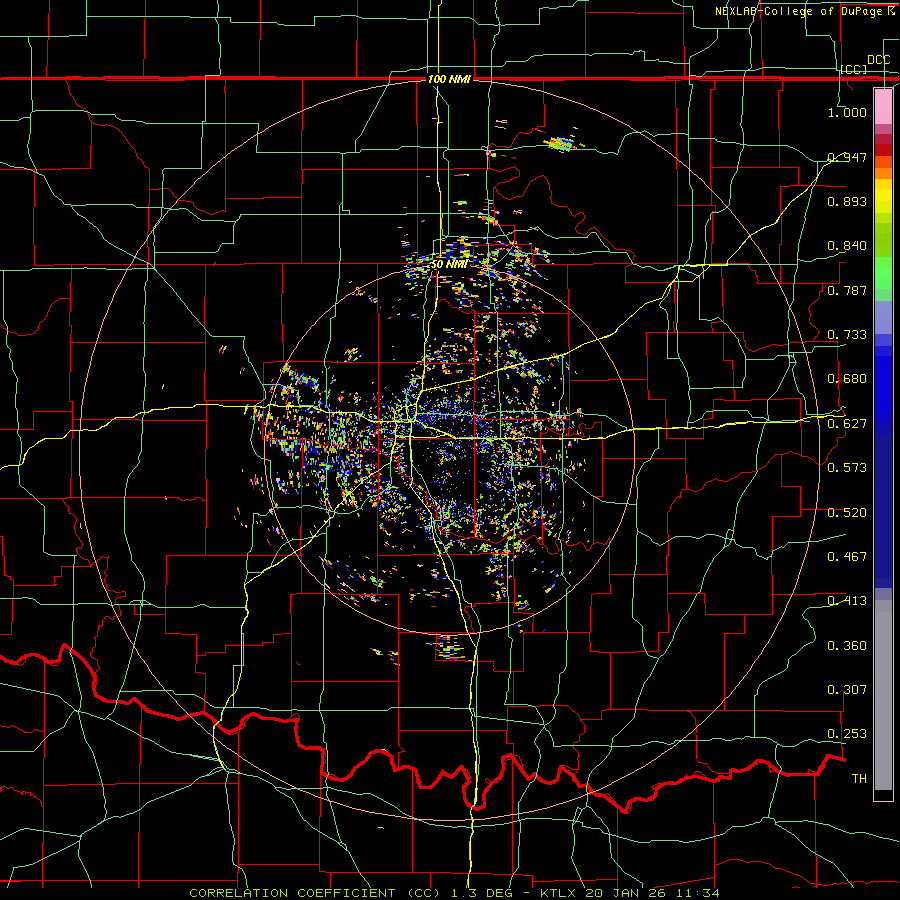Pick the pink color bar segment
This screenshot has width=900, height=900.
point(883,106)
